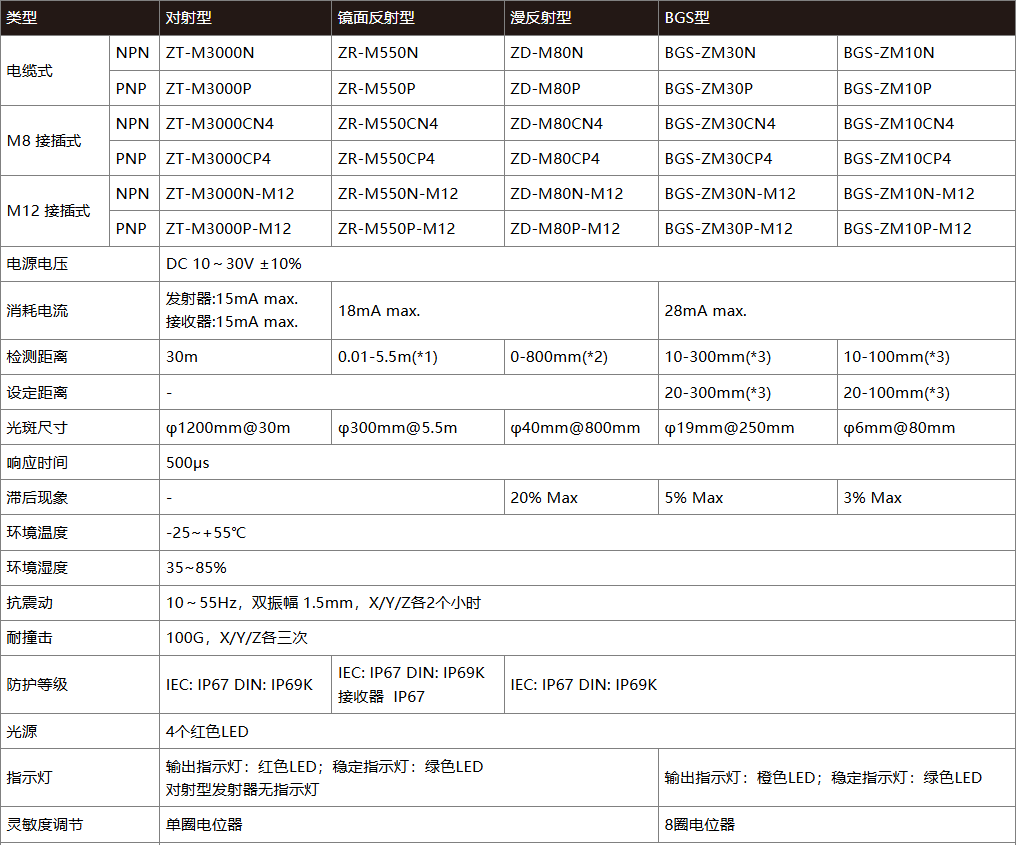Image resolution: width=1018 pixels, height=845 pixels.
Task: Click the DC 10~30V ±10% value
Action: point(234,264)
